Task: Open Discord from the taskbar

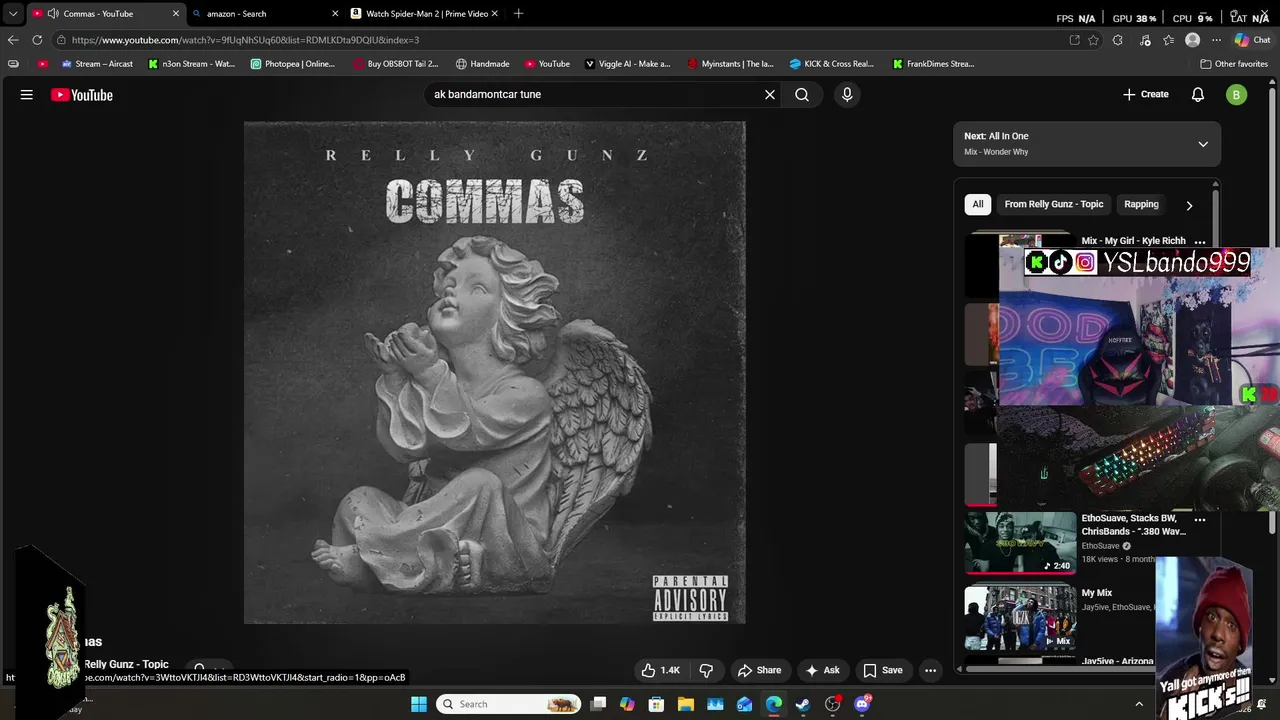Action: (862, 704)
